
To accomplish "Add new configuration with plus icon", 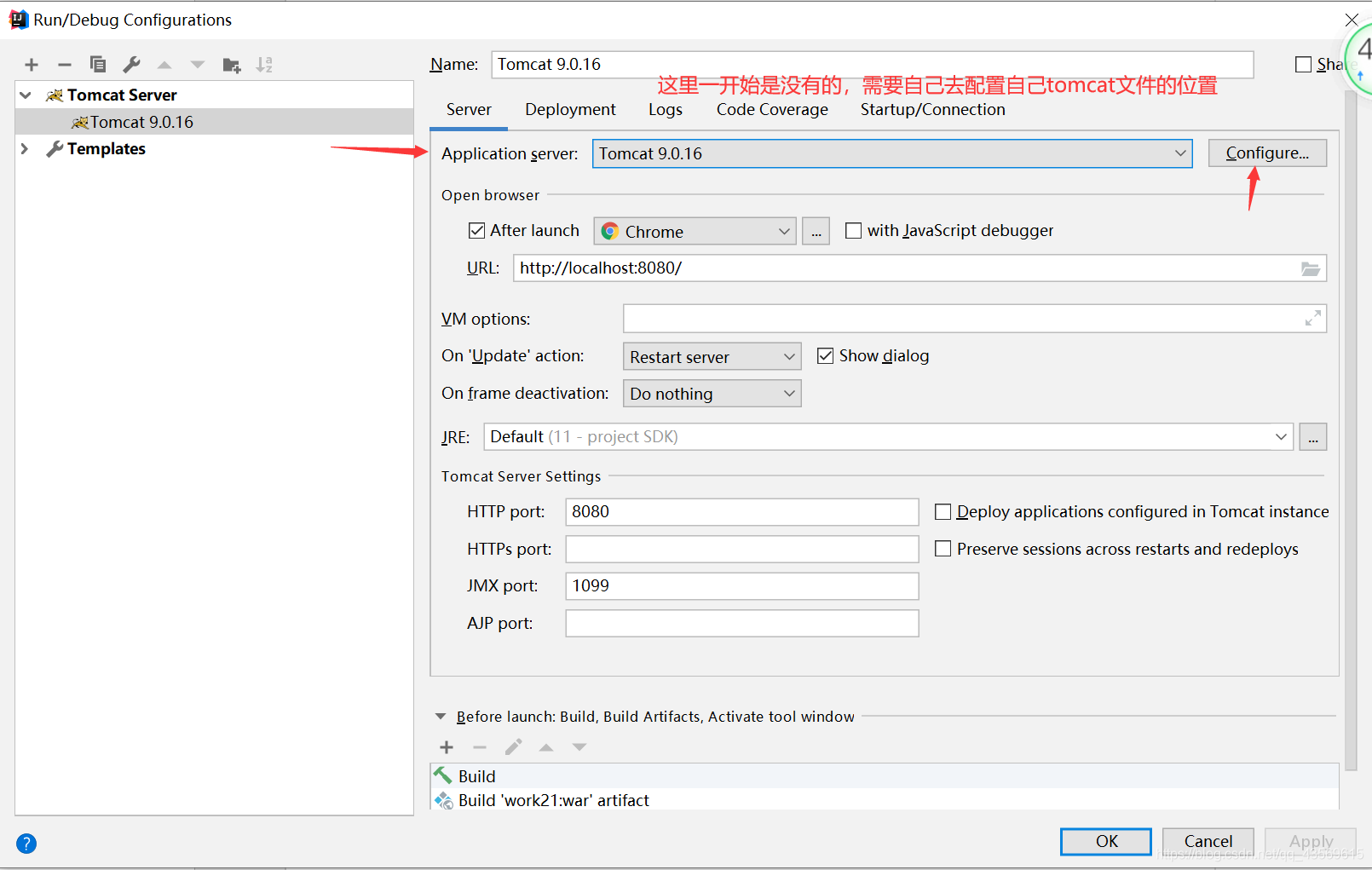I will click(32, 65).
